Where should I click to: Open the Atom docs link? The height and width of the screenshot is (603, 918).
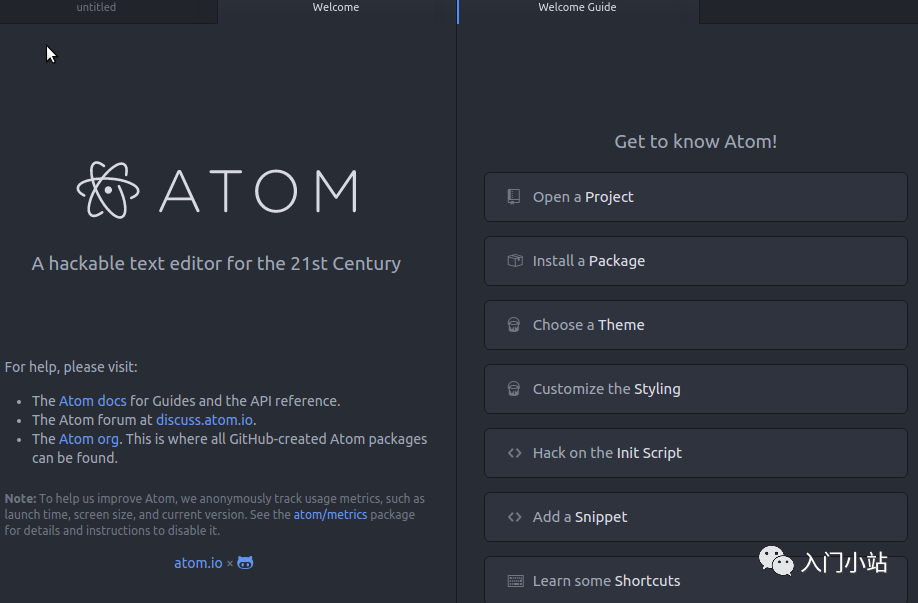pos(93,401)
